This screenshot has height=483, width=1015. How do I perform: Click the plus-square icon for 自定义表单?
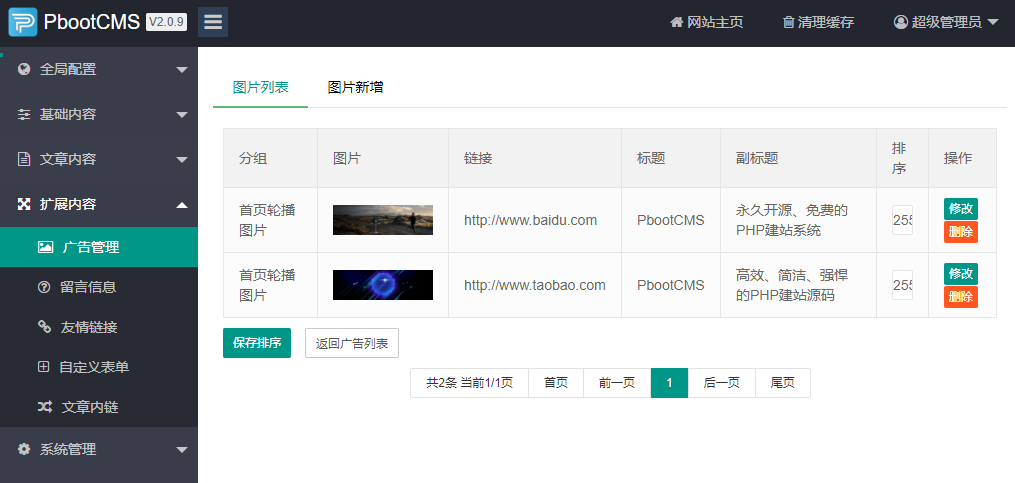pos(44,367)
